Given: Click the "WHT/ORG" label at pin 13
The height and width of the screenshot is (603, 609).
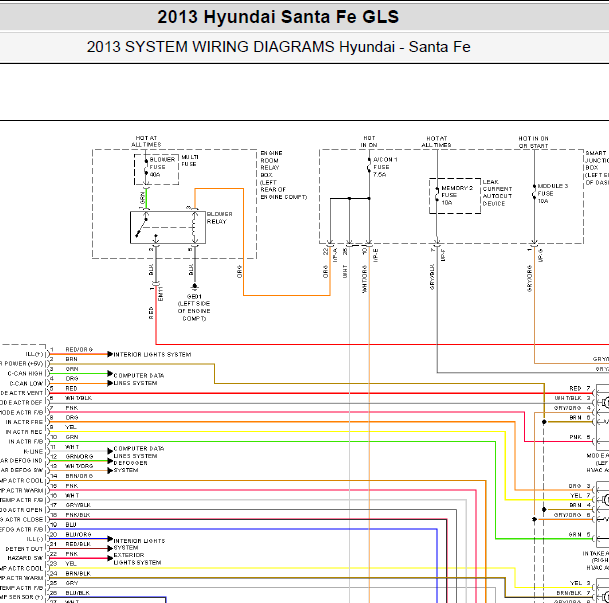Looking at the screenshot, I should 79,466.
